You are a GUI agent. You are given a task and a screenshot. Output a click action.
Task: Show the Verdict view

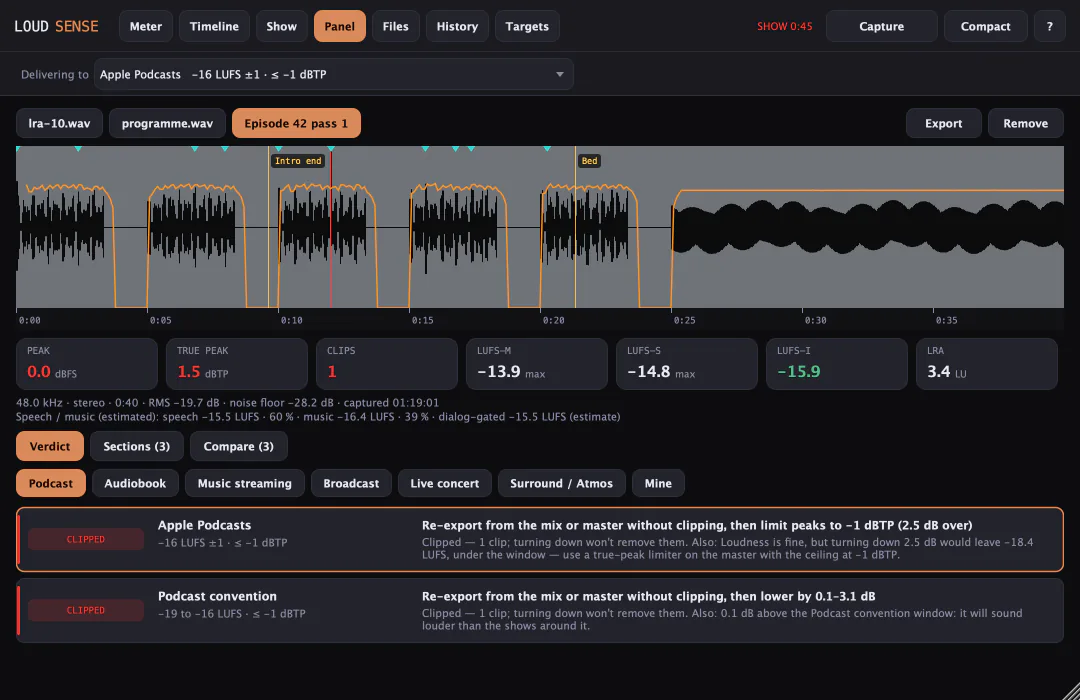[50, 446]
